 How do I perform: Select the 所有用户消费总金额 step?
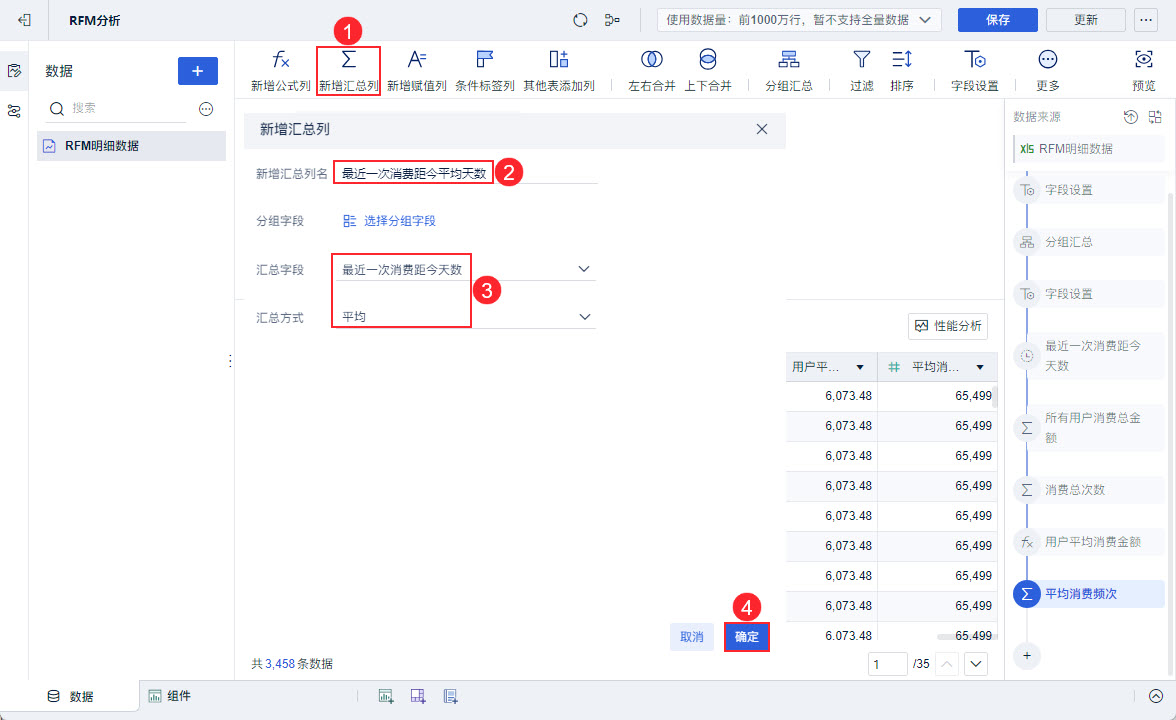tap(1088, 428)
